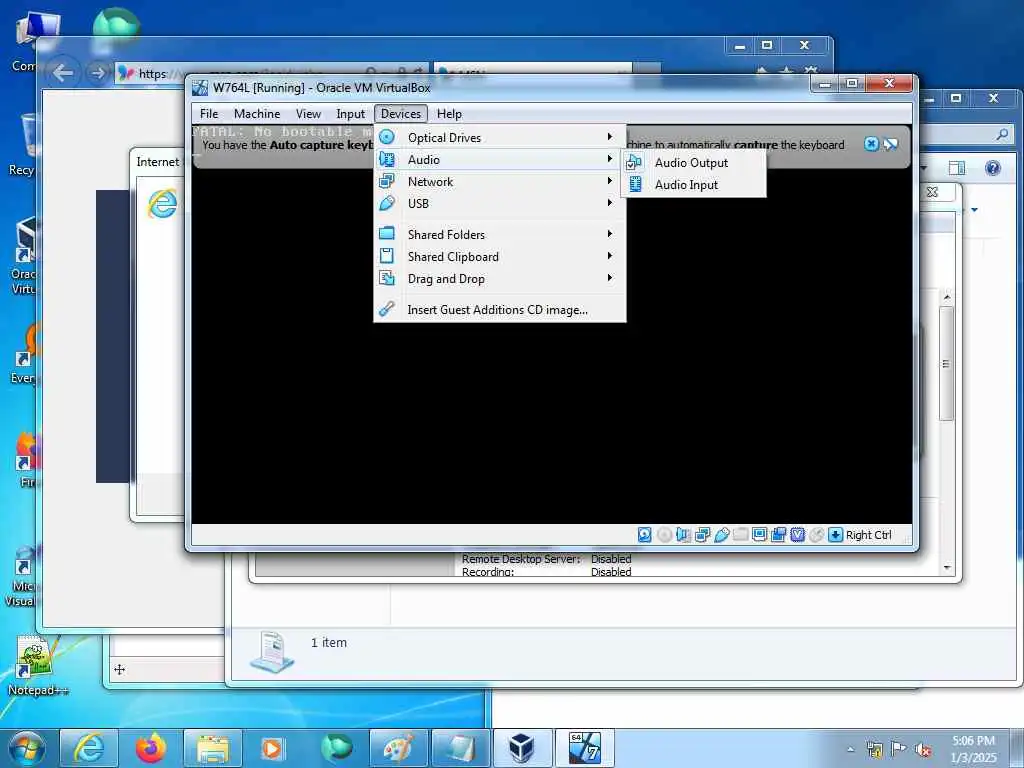The image size is (1024, 768).
Task: Click the VirtualBox window title bar icon
Action: (200, 88)
